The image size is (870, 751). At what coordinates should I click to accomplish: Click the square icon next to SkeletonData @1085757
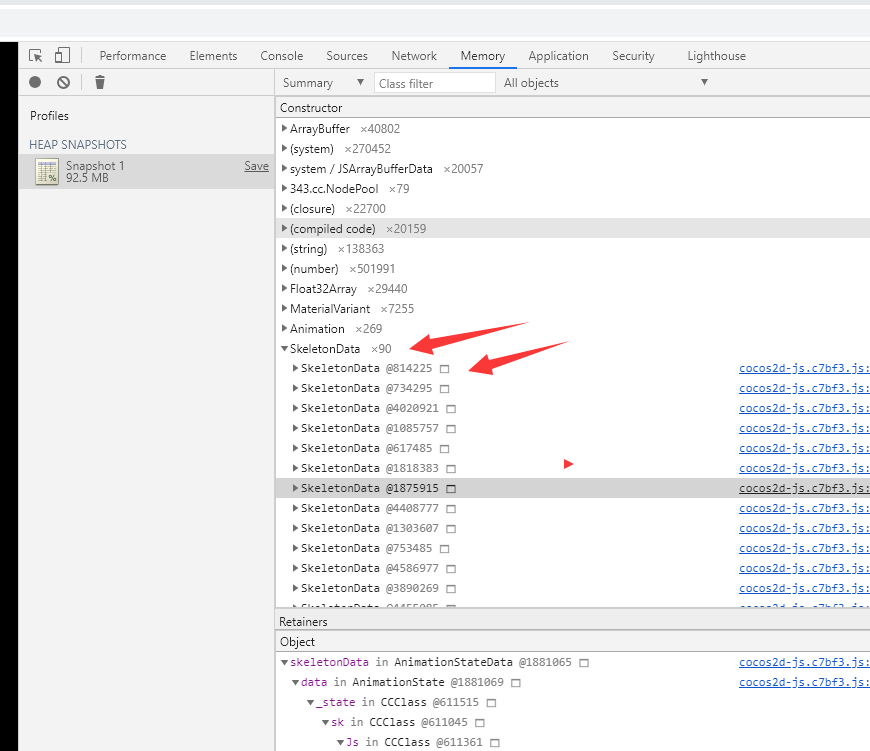pyautogui.click(x=451, y=429)
